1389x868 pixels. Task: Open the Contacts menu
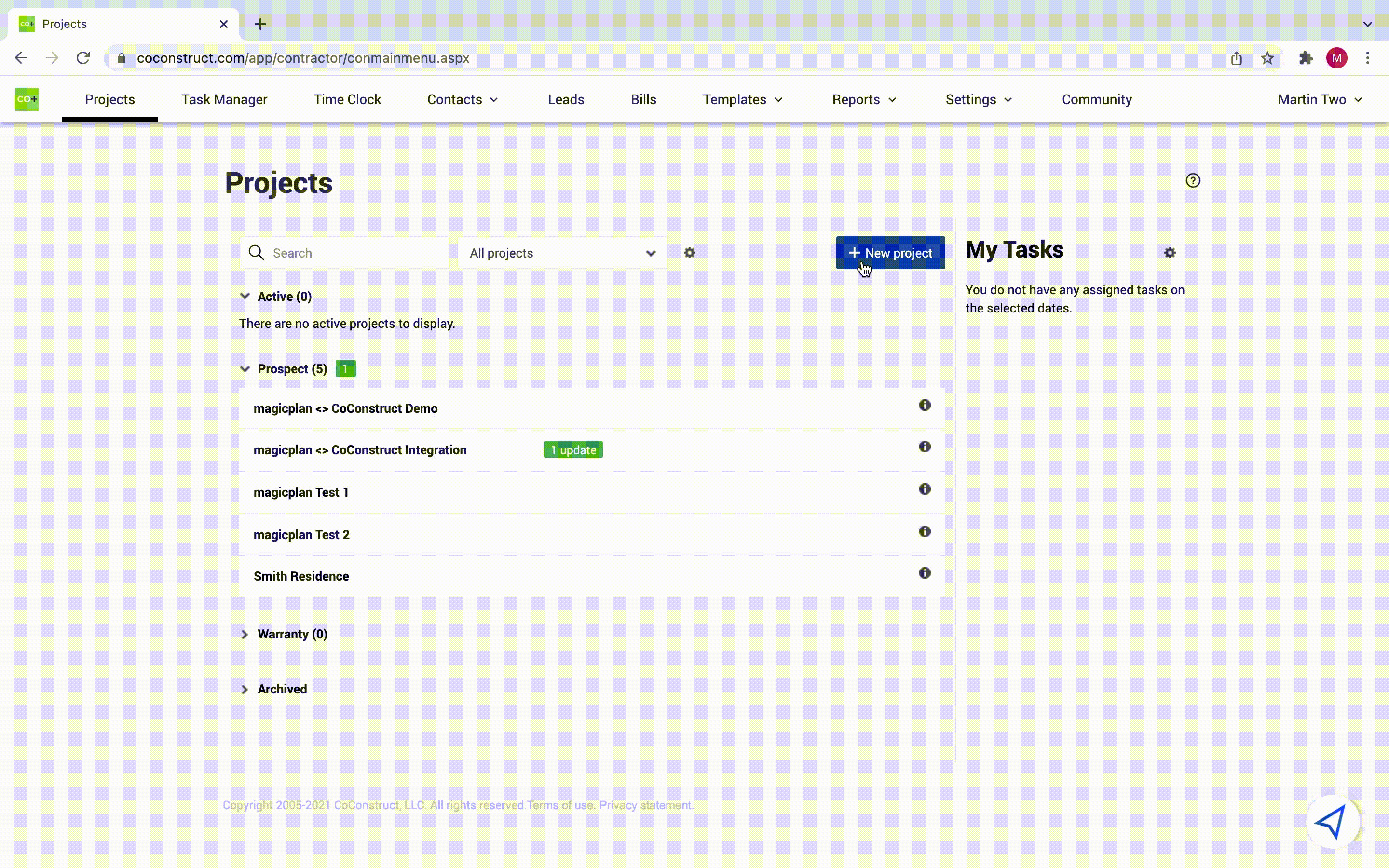(x=462, y=99)
